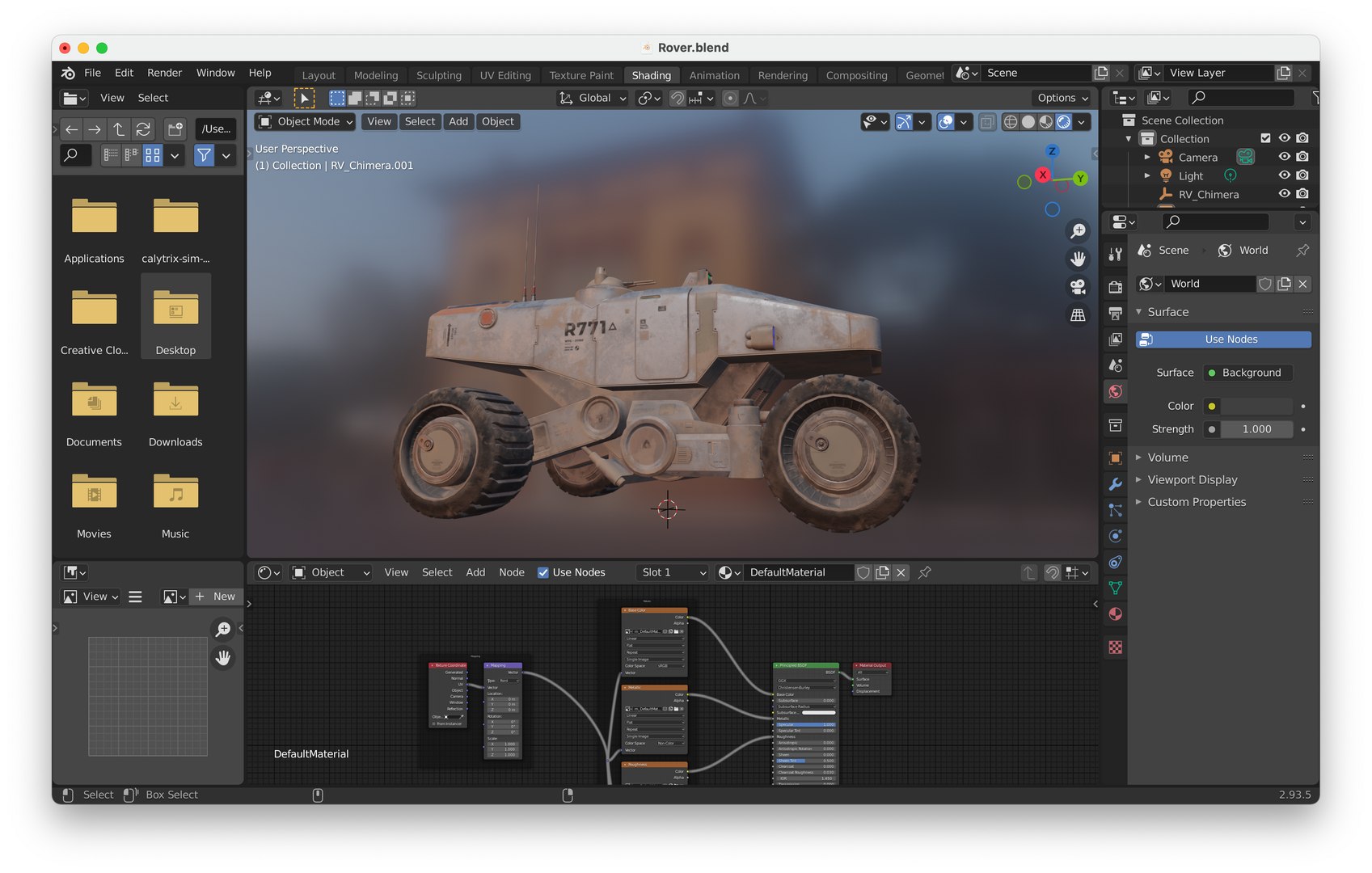Select solid viewport shading
The height and width of the screenshot is (873, 1372).
click(1028, 122)
